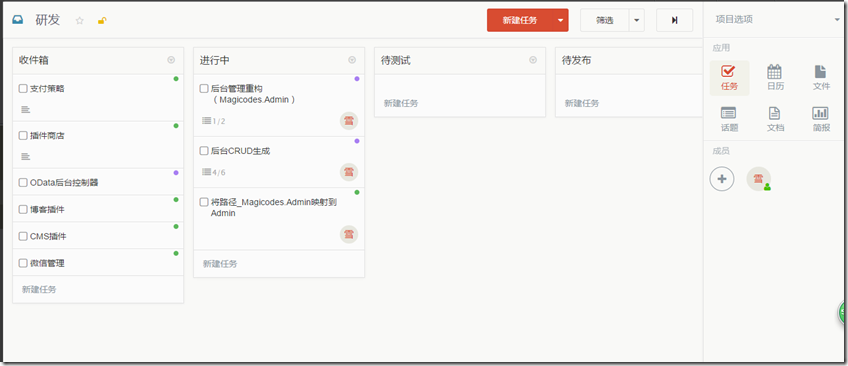The width and height of the screenshot is (848, 366).
Task: Click the 进行中 column header title
Action: coord(214,61)
